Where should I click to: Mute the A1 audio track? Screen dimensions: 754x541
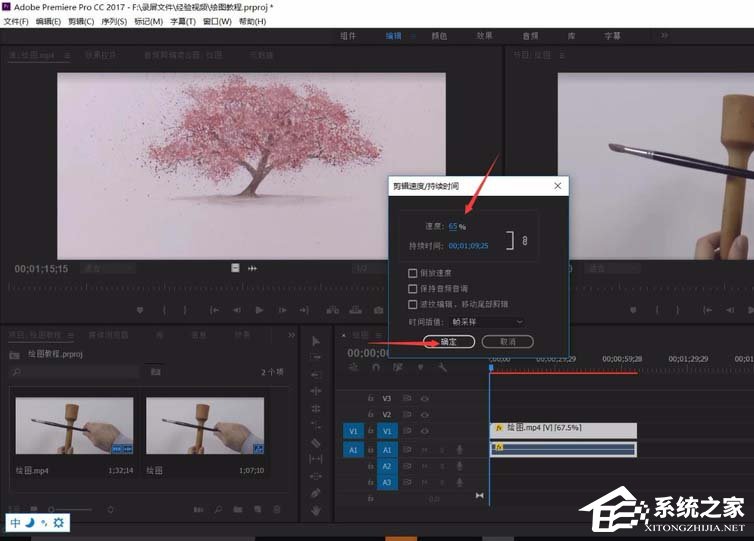click(x=425, y=450)
